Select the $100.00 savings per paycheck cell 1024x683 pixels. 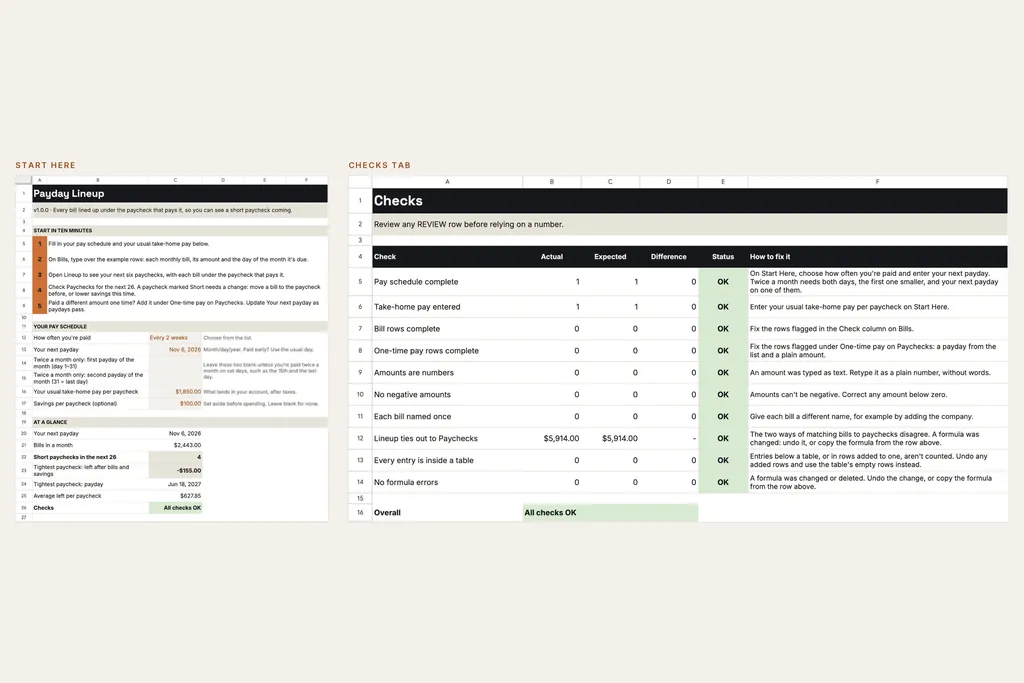point(175,404)
